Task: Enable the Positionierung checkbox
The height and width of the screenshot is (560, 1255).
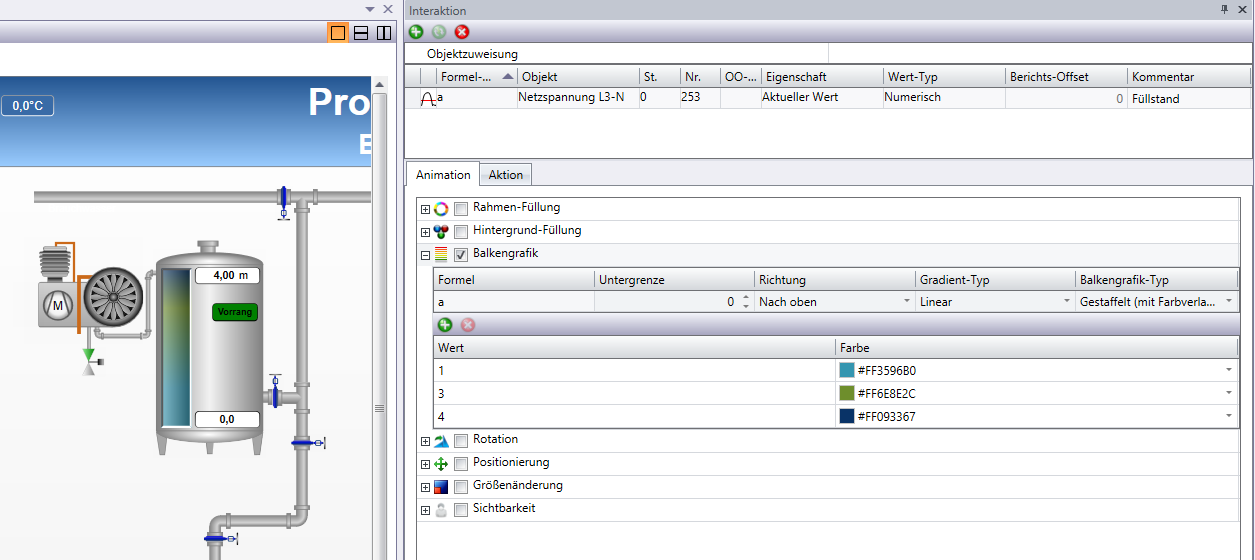Action: (461, 464)
